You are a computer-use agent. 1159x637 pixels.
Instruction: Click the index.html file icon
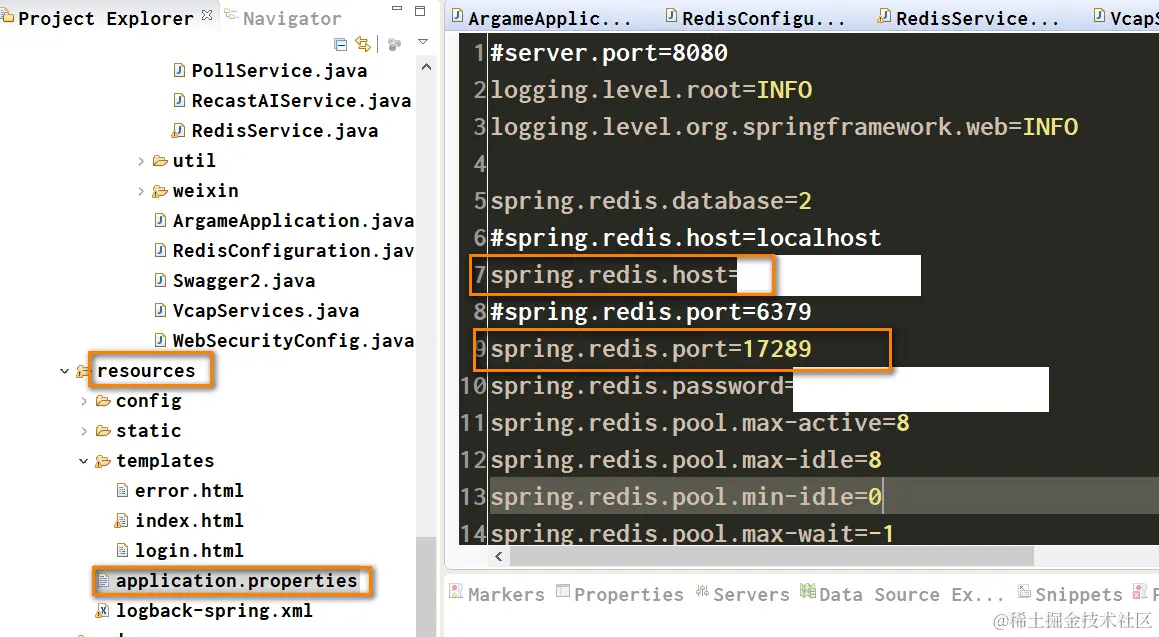[122, 521]
